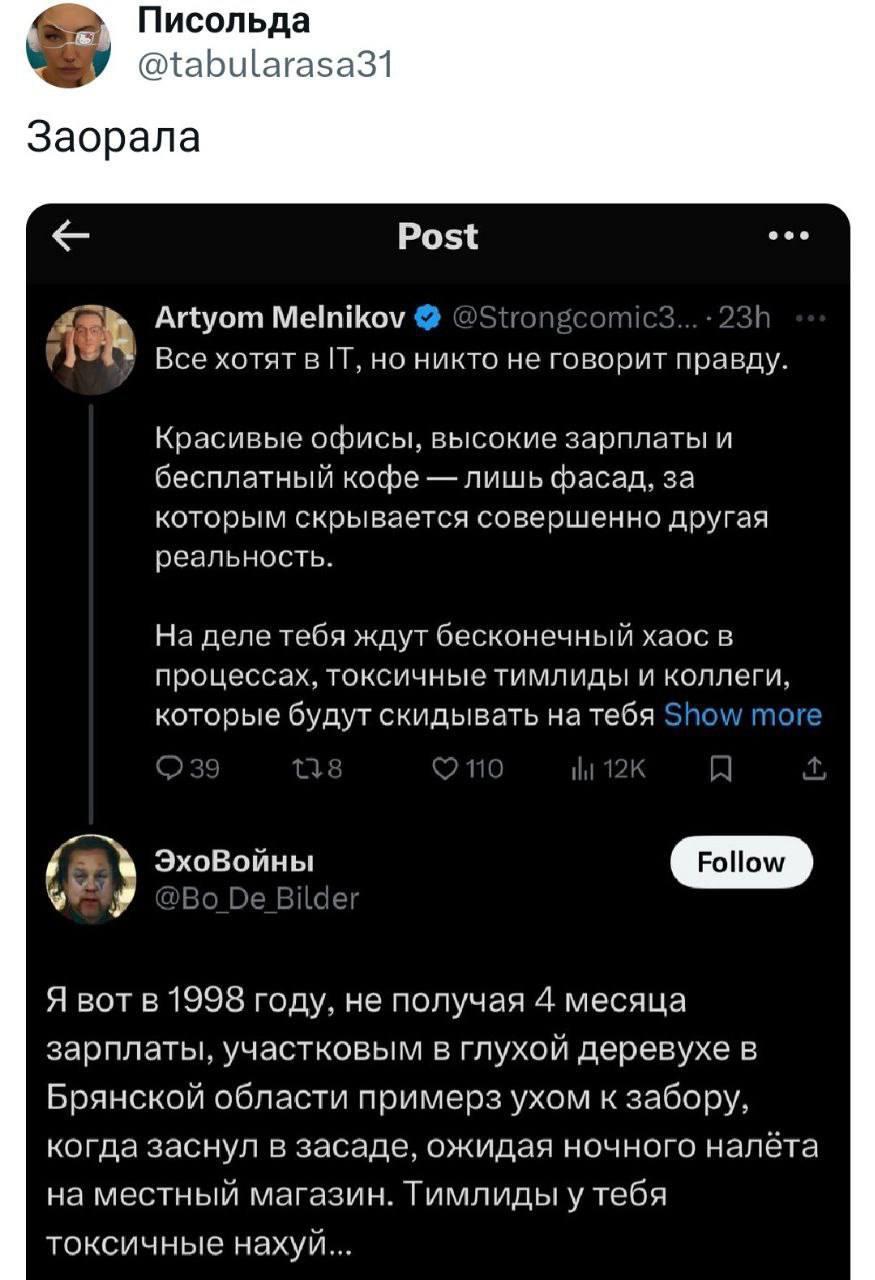This screenshot has height=1280, width=875.
Task: Open the three-dot menu in Post header
Action: point(789,238)
